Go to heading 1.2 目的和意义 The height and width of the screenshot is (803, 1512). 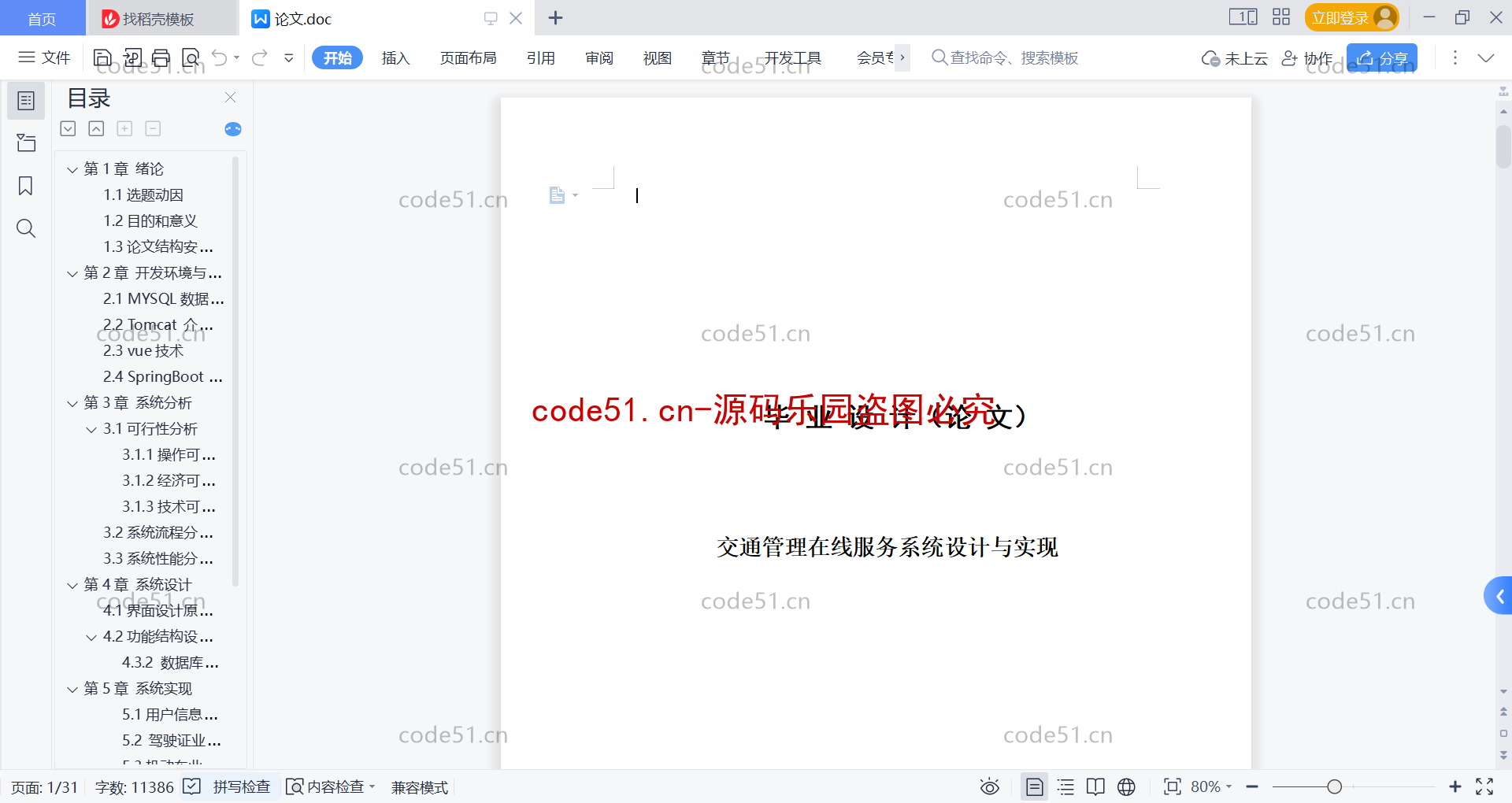click(150, 220)
